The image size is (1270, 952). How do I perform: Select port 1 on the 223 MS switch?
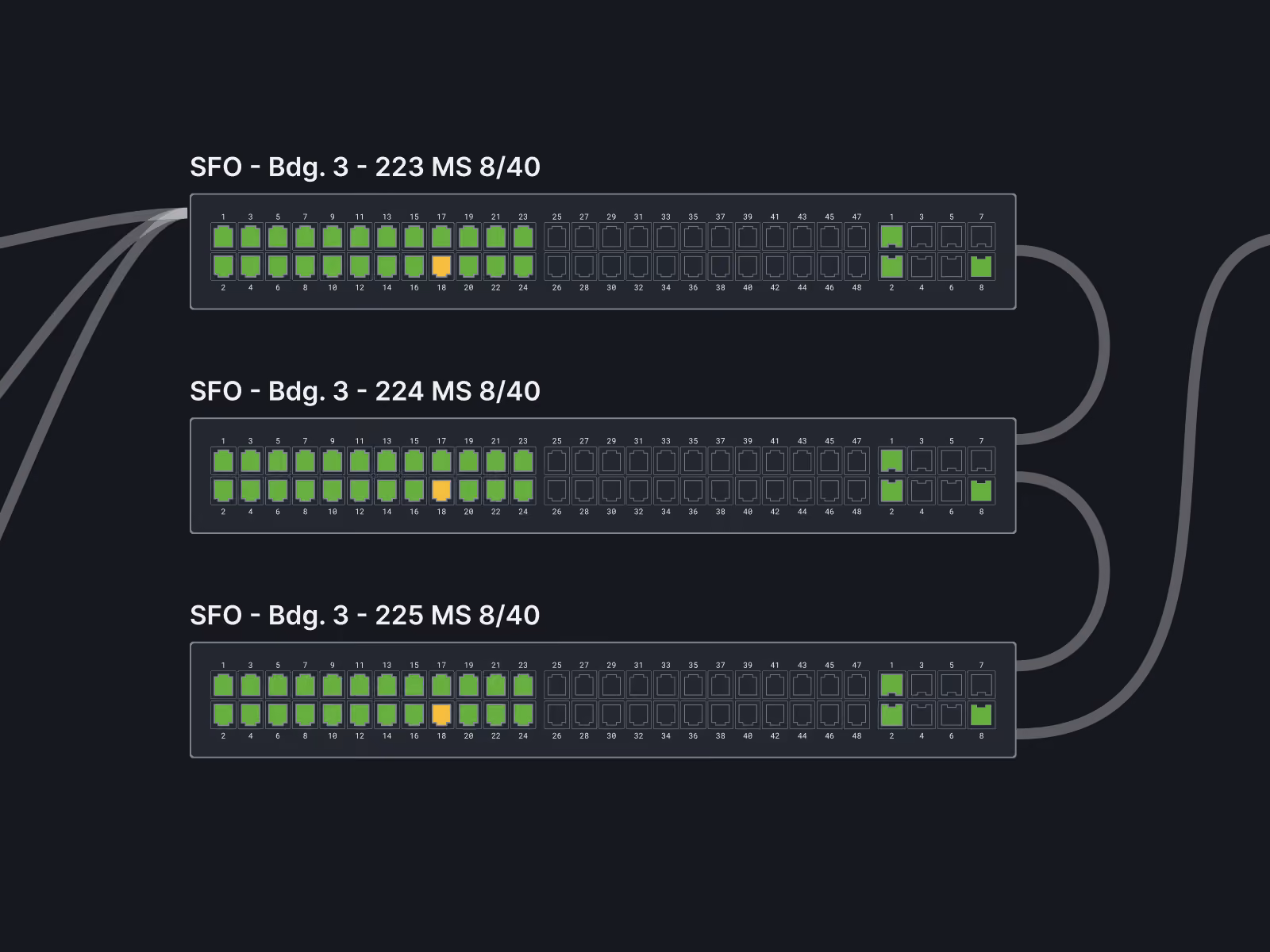click(x=223, y=236)
